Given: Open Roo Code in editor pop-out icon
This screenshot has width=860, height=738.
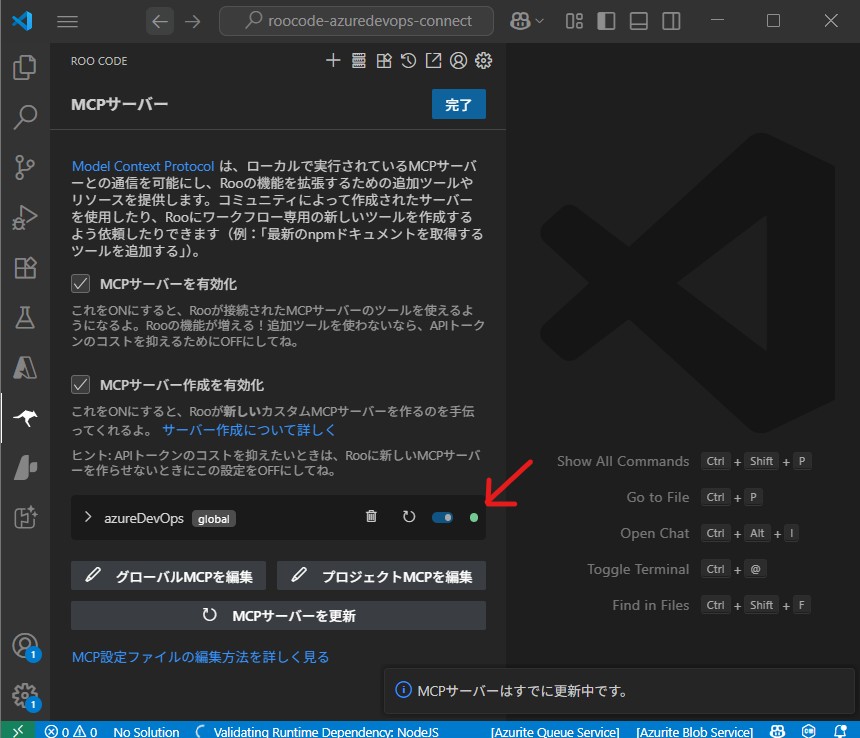Looking at the screenshot, I should [x=433, y=60].
